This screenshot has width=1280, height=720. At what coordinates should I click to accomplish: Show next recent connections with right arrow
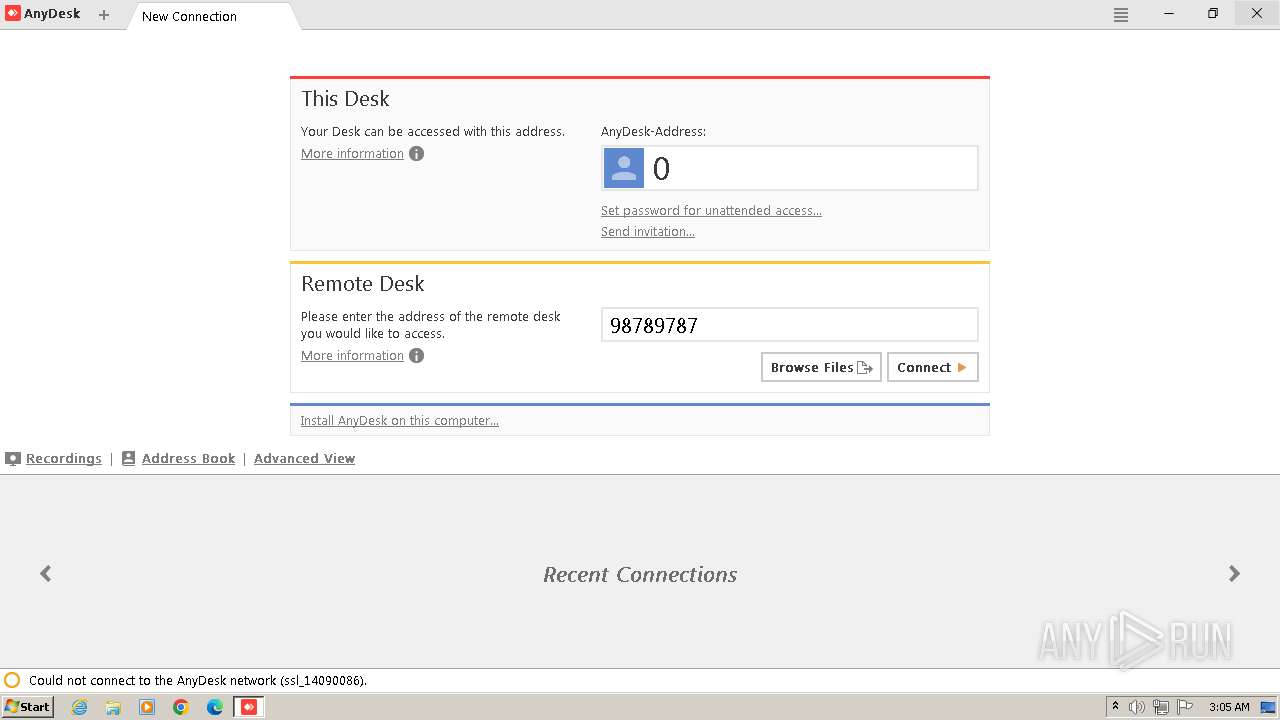[1234, 573]
